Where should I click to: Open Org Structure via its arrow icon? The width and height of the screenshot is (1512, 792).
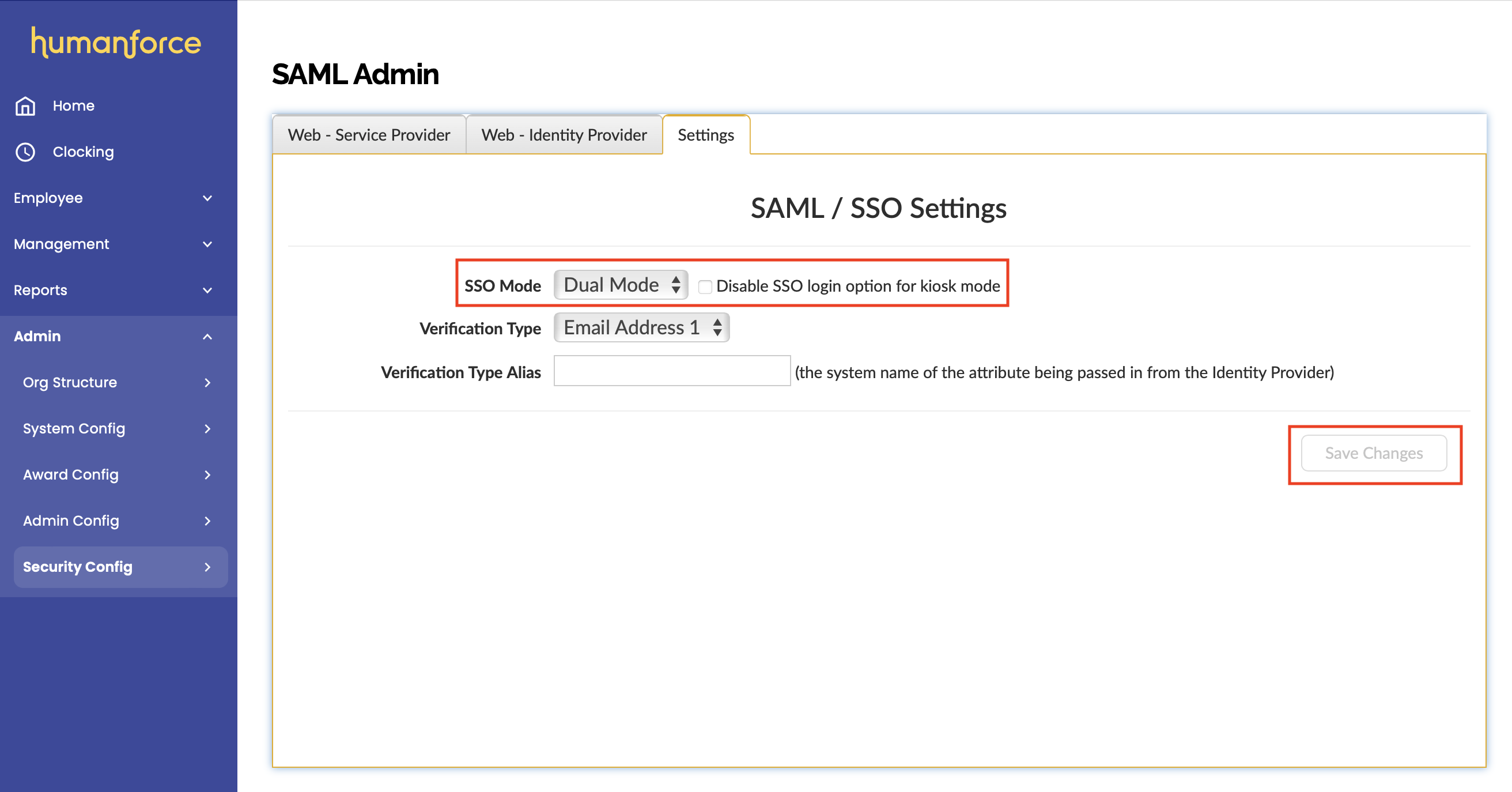click(x=207, y=382)
